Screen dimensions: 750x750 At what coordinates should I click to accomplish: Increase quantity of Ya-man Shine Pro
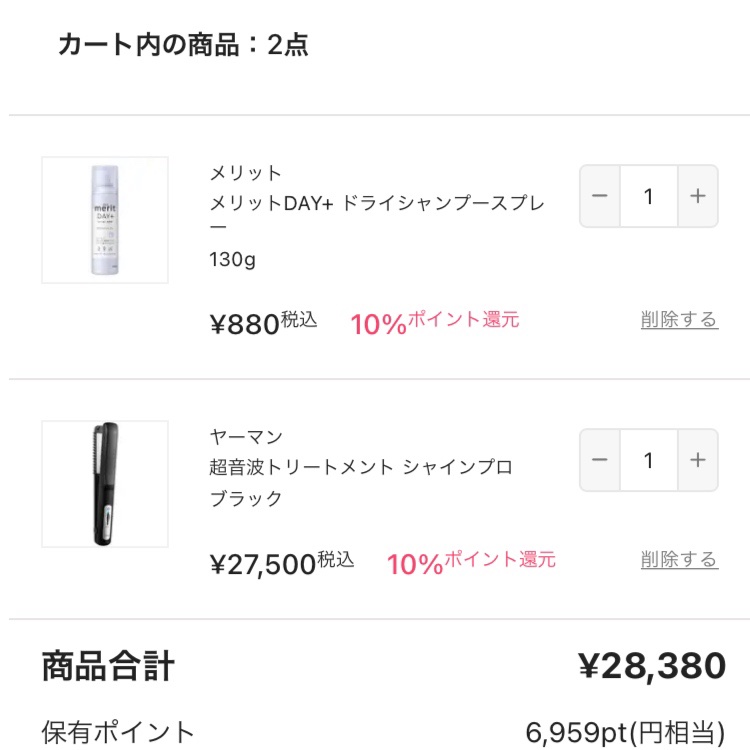pos(698,460)
